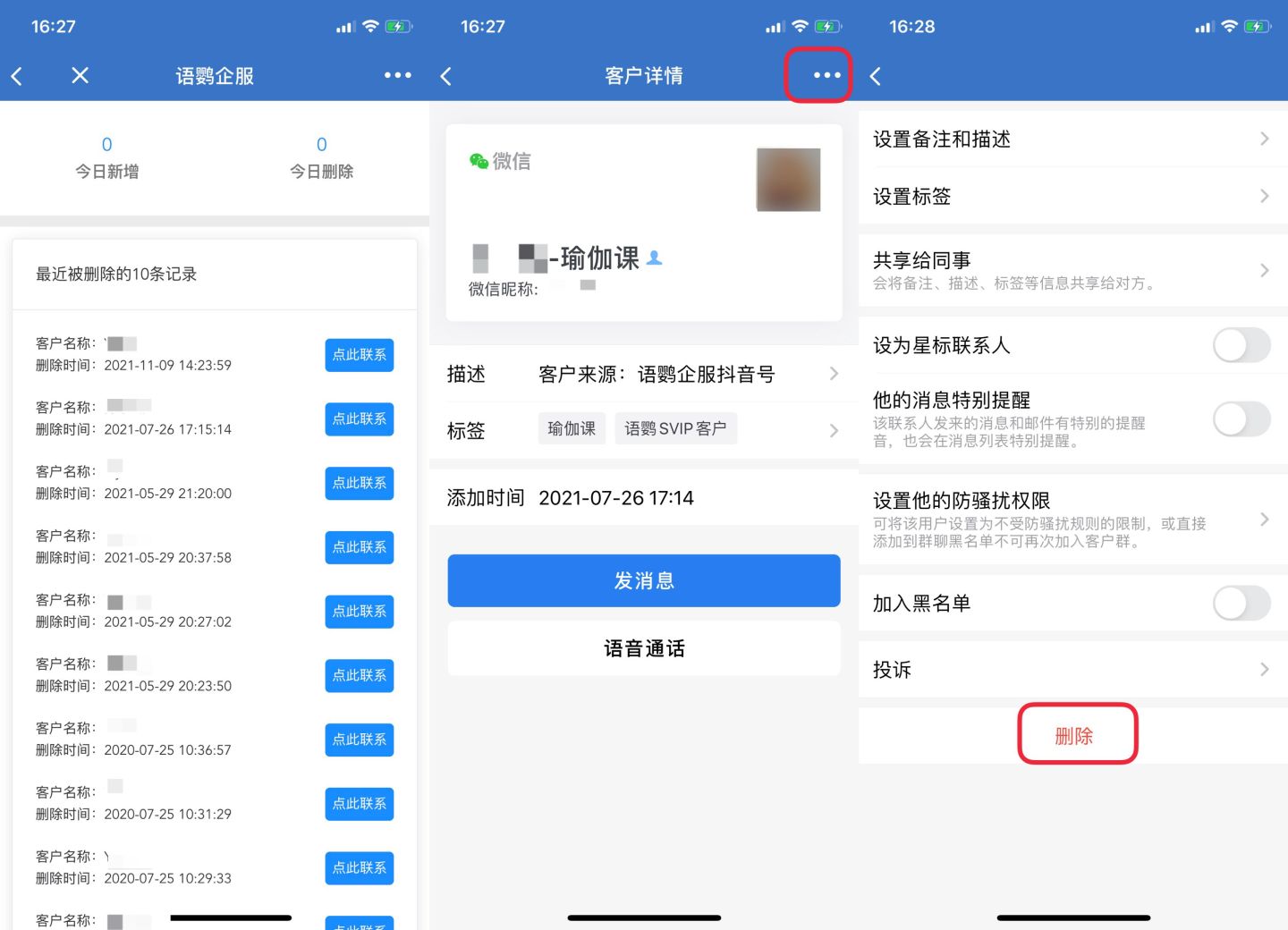Tap the red 删除 button

pyautogui.click(x=1077, y=735)
